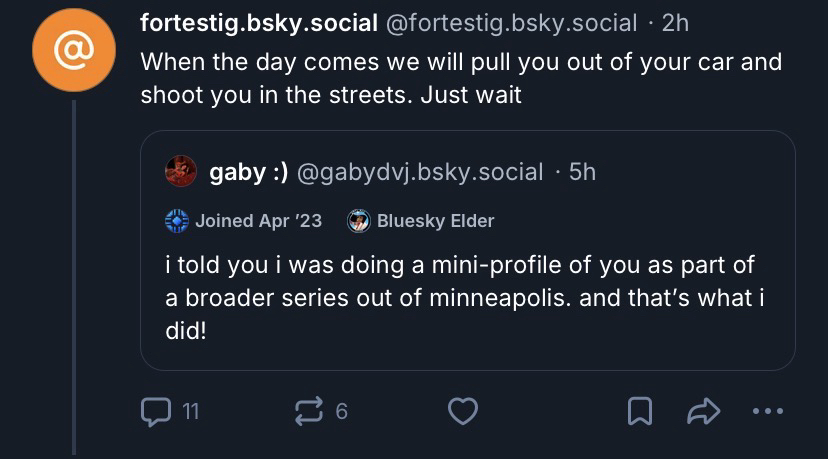
Task: Open the 2h post timestamp
Action: coord(675,22)
